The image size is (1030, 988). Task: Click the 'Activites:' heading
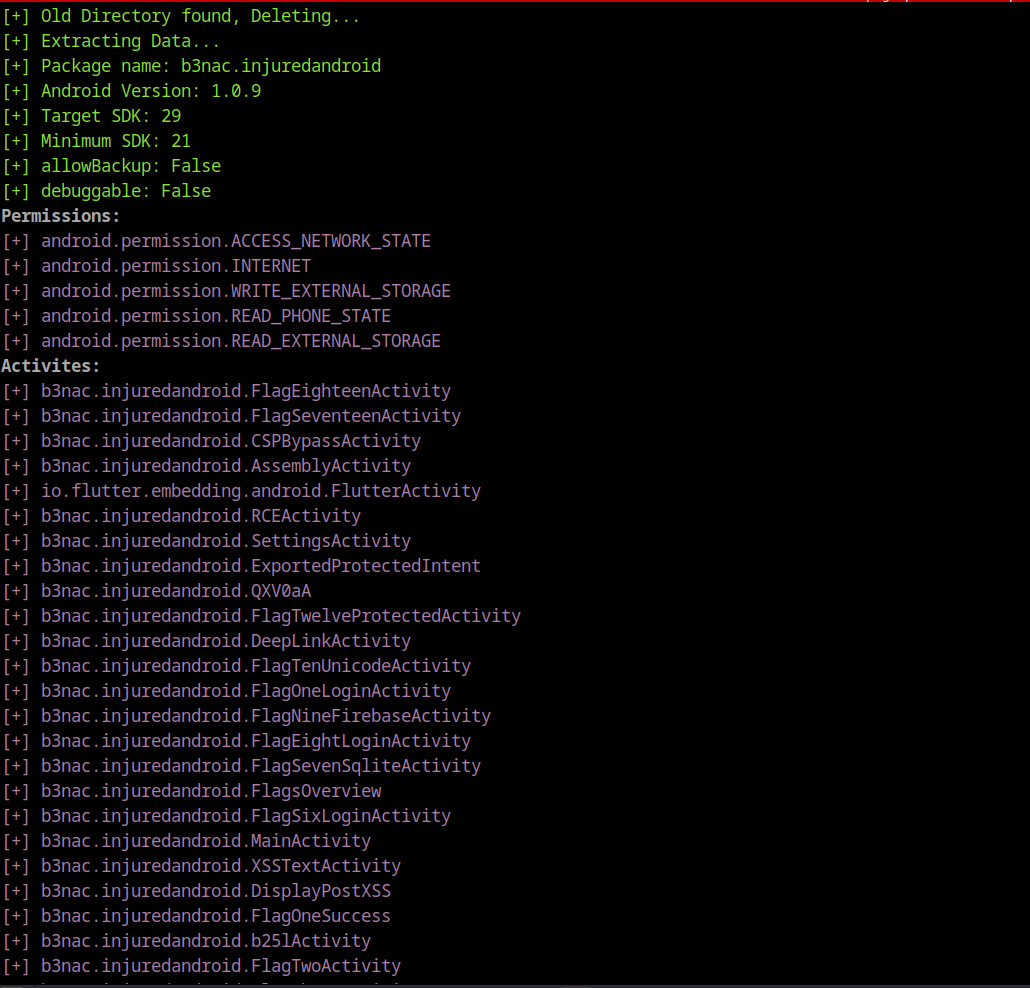tap(51, 365)
